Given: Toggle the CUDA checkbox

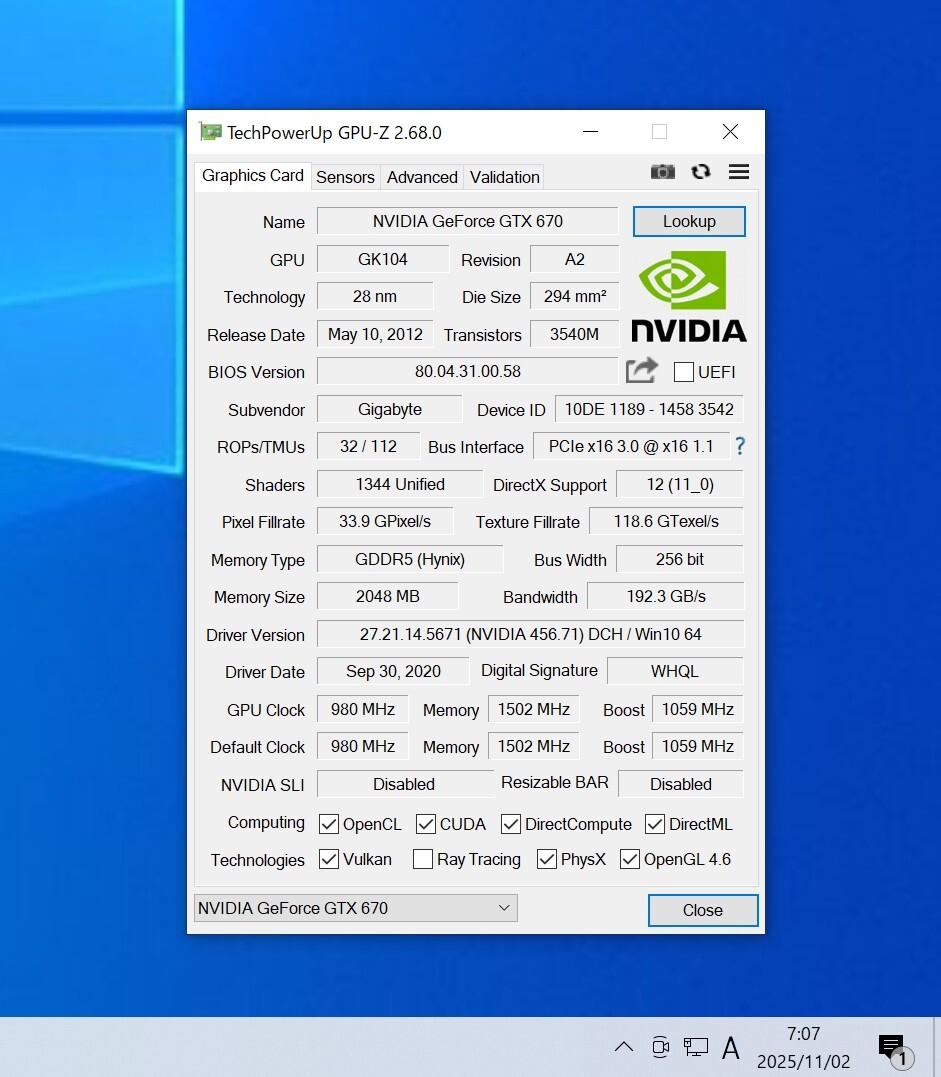Looking at the screenshot, I should click(x=426, y=824).
